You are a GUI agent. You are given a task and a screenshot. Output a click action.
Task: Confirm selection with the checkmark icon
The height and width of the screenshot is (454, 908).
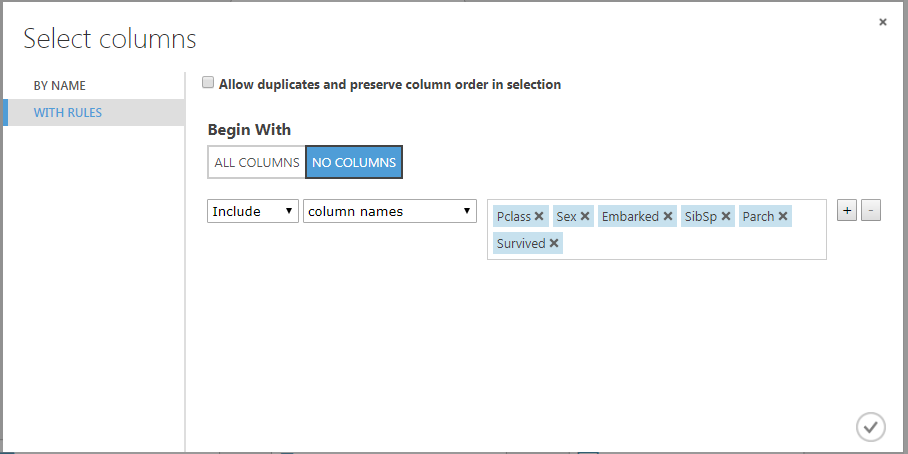click(x=870, y=426)
